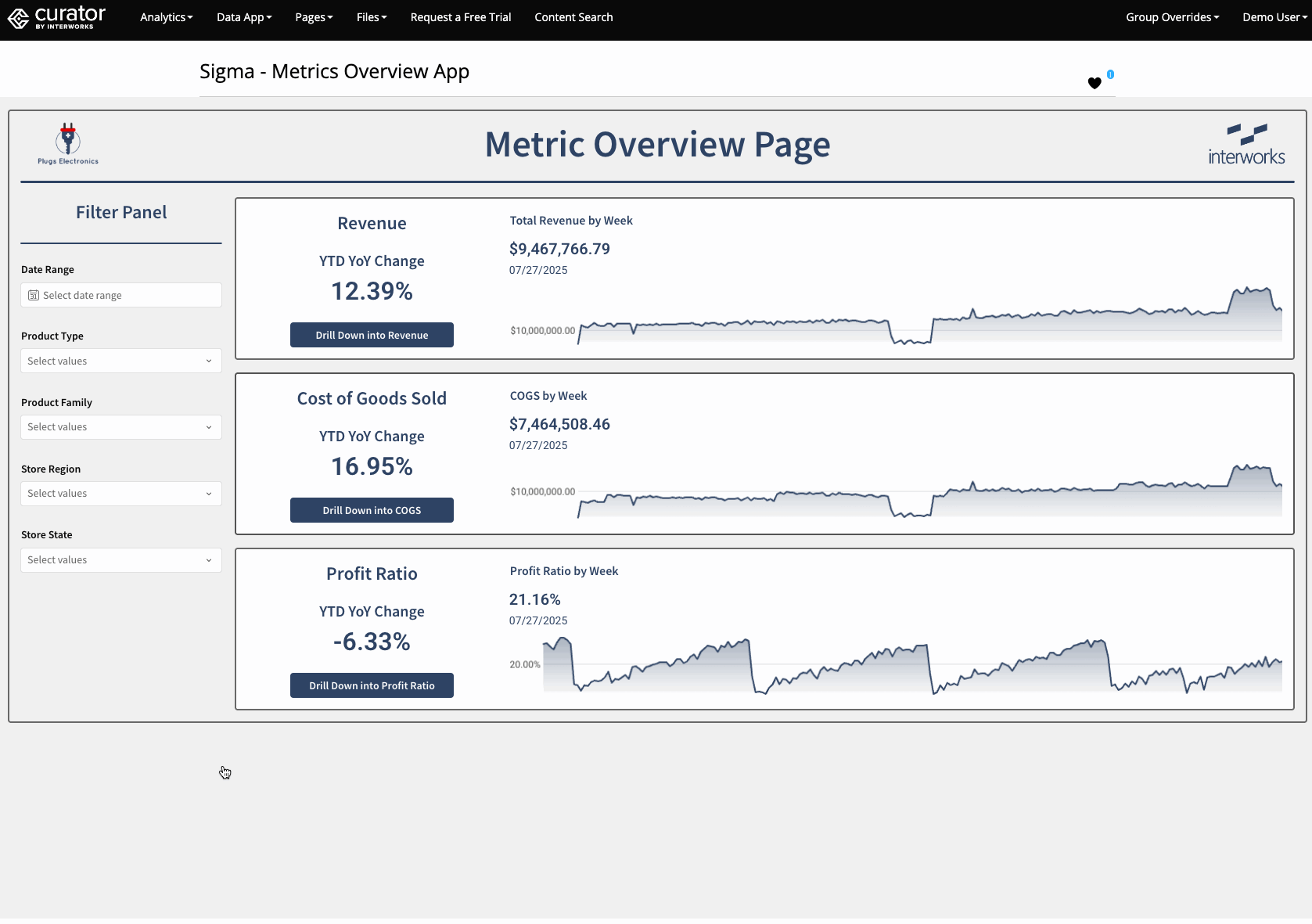Click the black heart favorite icon
Image resolution: width=1312 pixels, height=924 pixels.
(1095, 83)
